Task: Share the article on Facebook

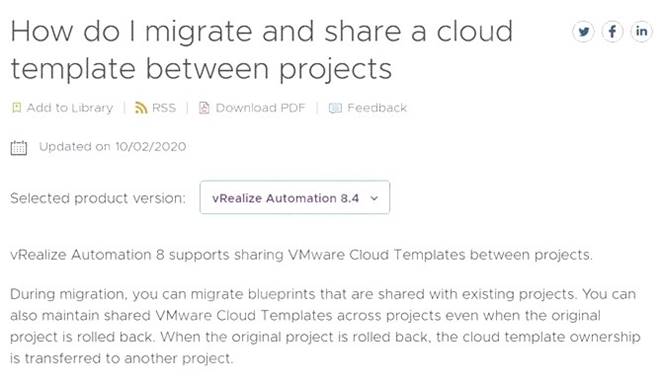Action: point(613,31)
